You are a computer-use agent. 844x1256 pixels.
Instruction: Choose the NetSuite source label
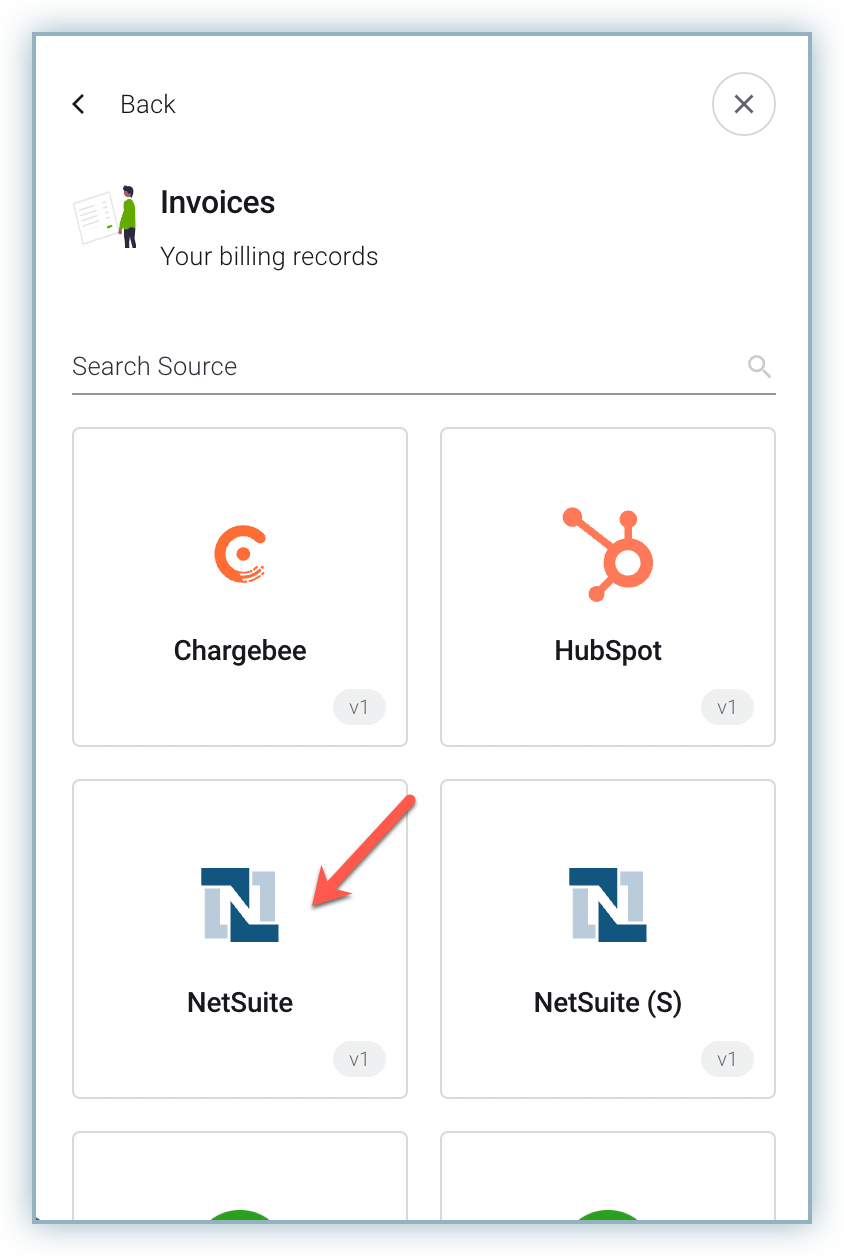(x=240, y=1002)
